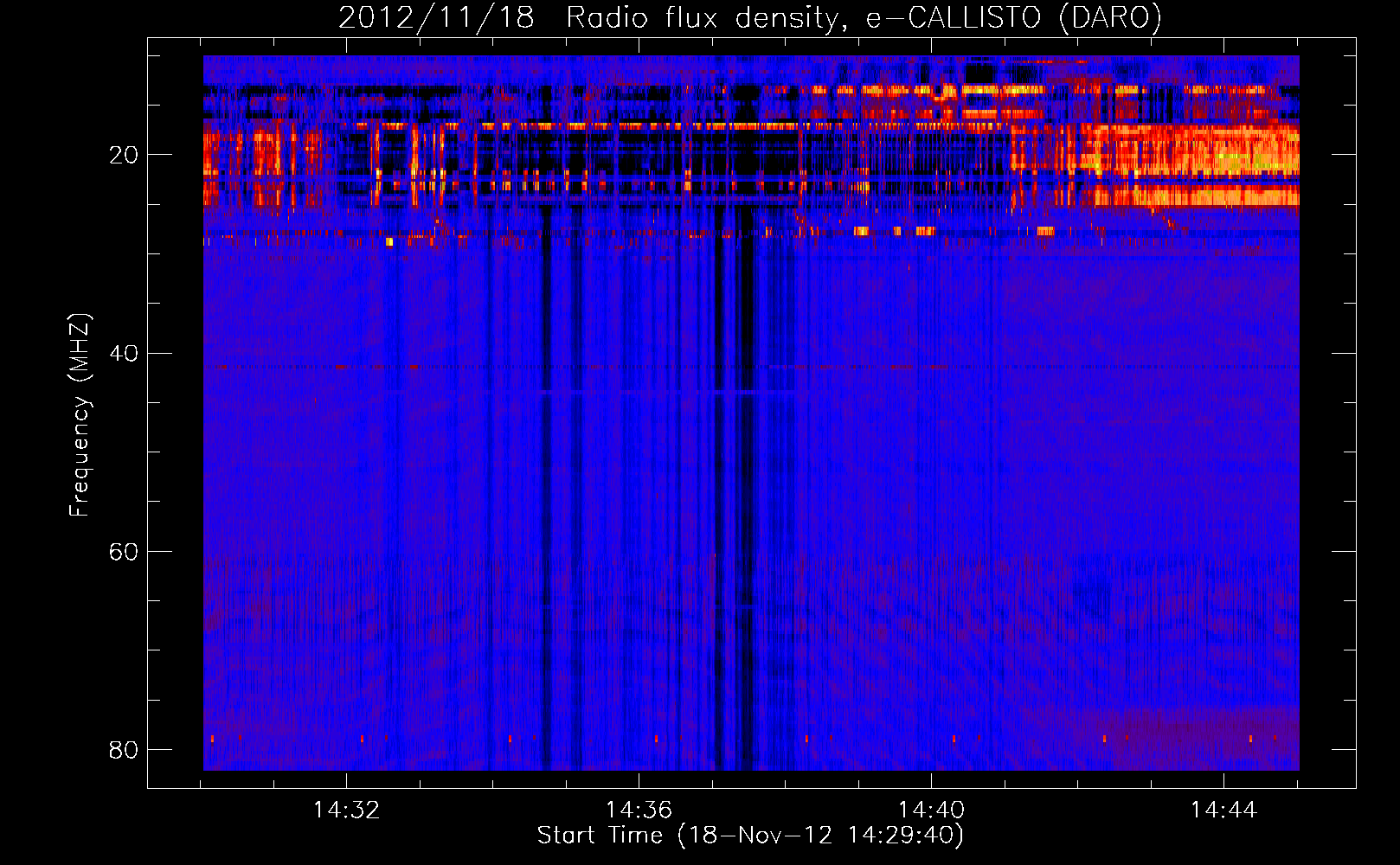Select the y-axis label "Frequency (MHZ)"
Screen dimensions: 1400x865
(80, 415)
